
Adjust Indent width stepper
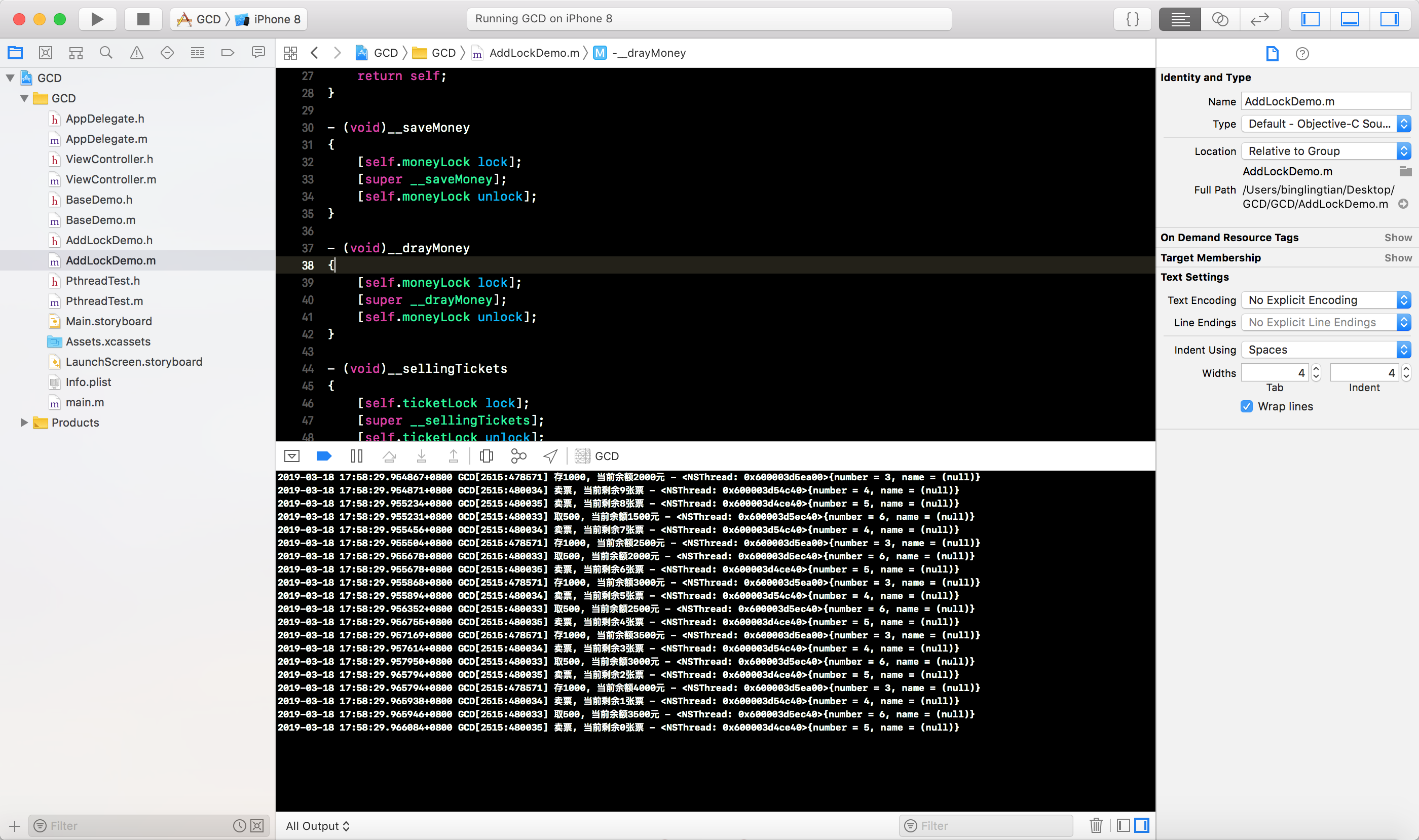coord(1406,372)
